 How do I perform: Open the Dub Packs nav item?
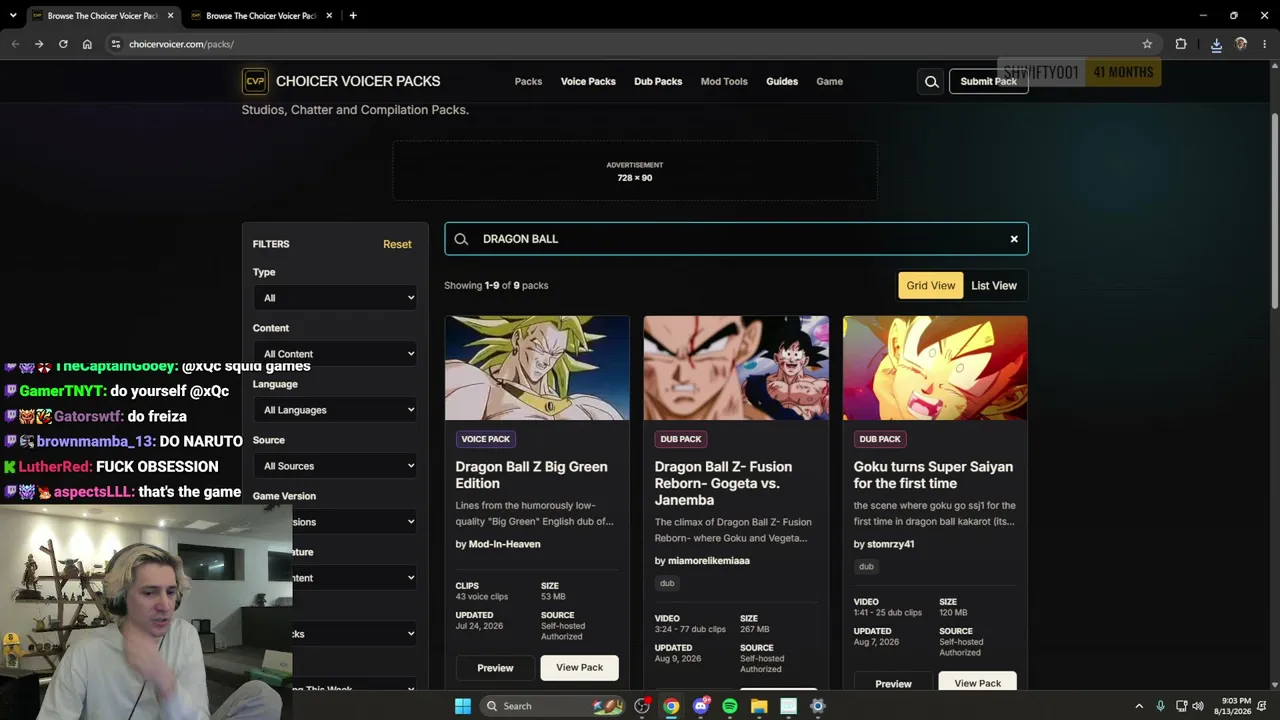click(x=658, y=82)
